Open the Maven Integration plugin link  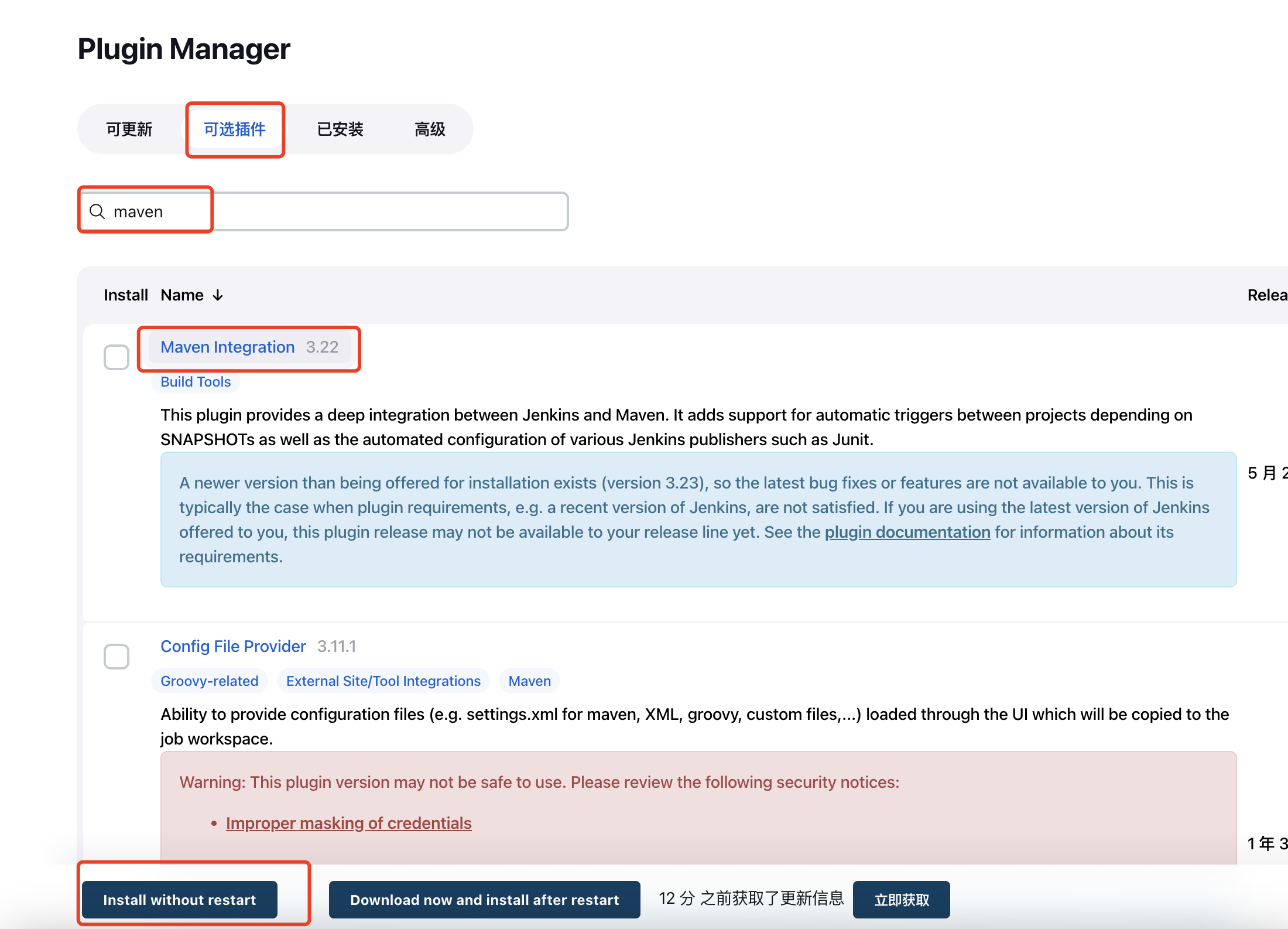[228, 347]
